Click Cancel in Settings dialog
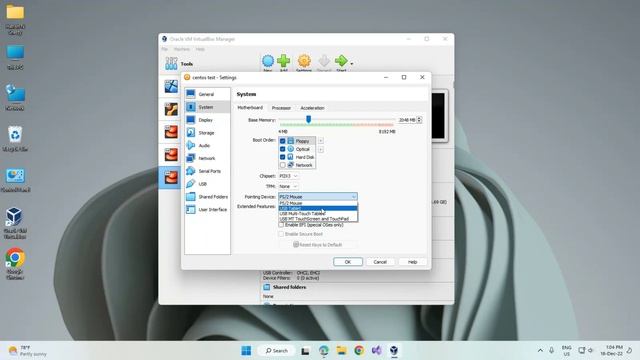The height and width of the screenshot is (360, 640). point(380,262)
